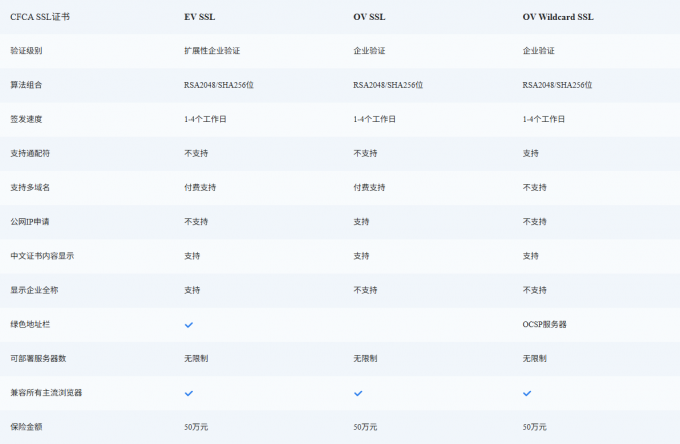Click the 显示企业全称 row label

pyautogui.click(x=34, y=291)
